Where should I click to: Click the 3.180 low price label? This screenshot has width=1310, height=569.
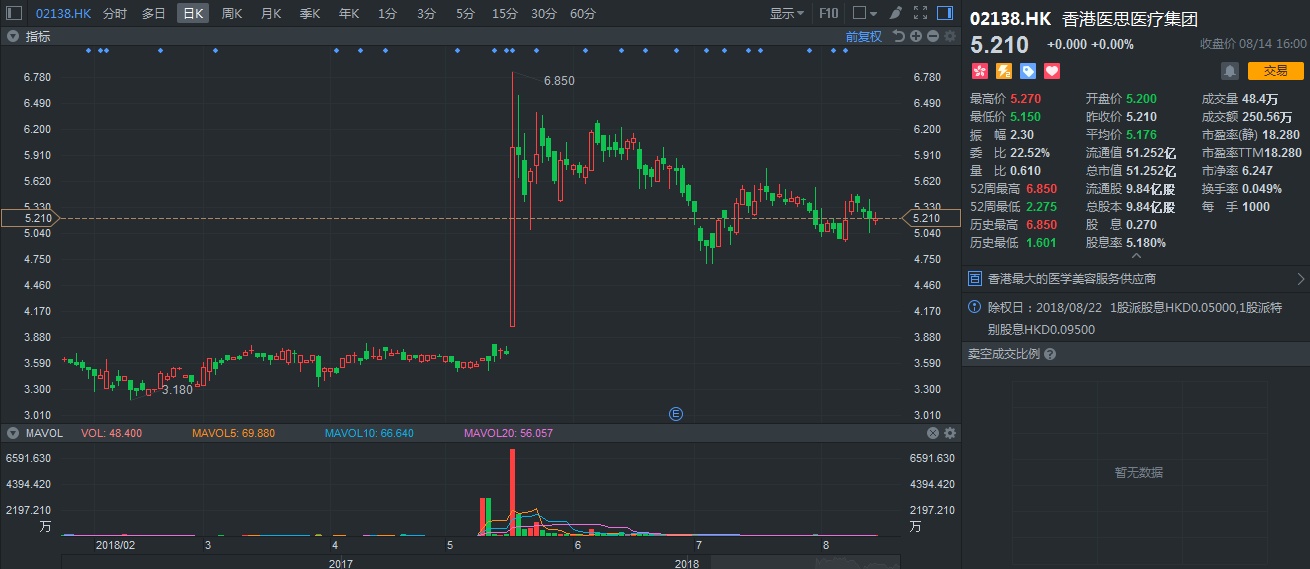coord(177,389)
